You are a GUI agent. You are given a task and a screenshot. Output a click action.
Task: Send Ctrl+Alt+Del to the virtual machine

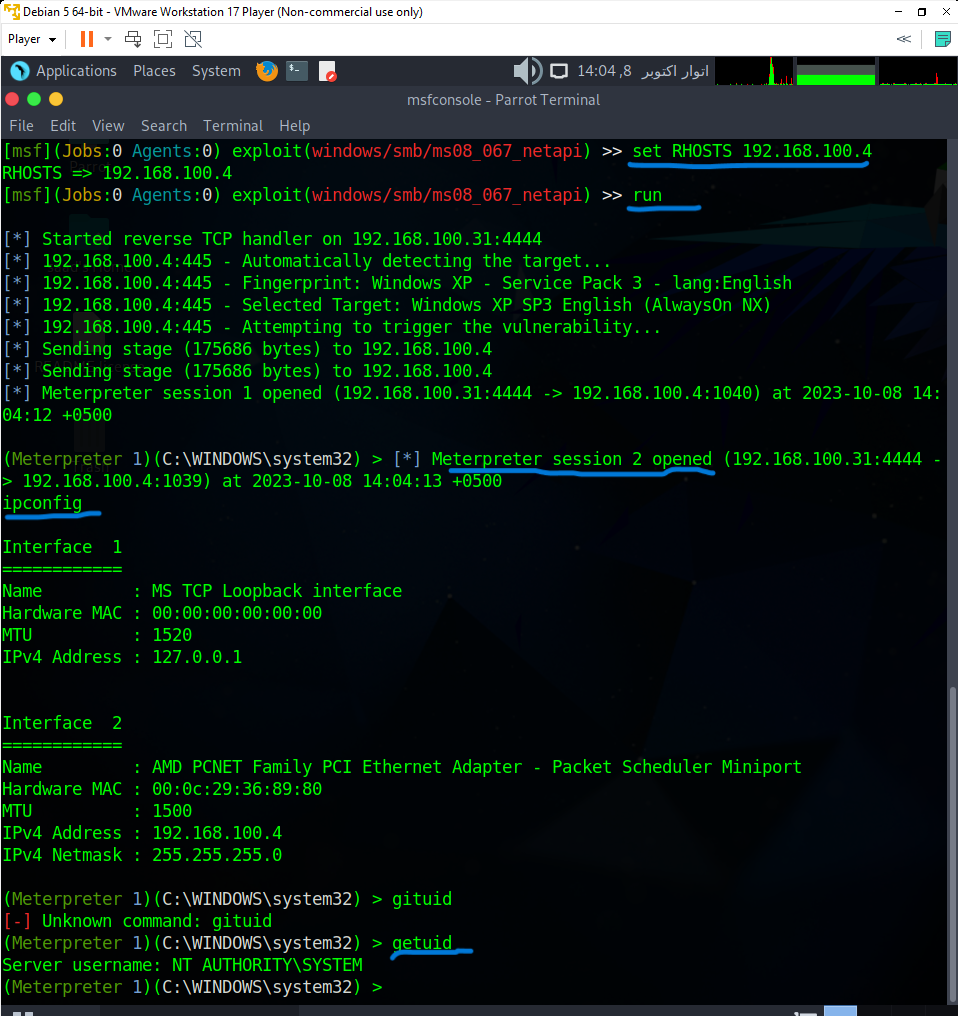[x=133, y=40]
